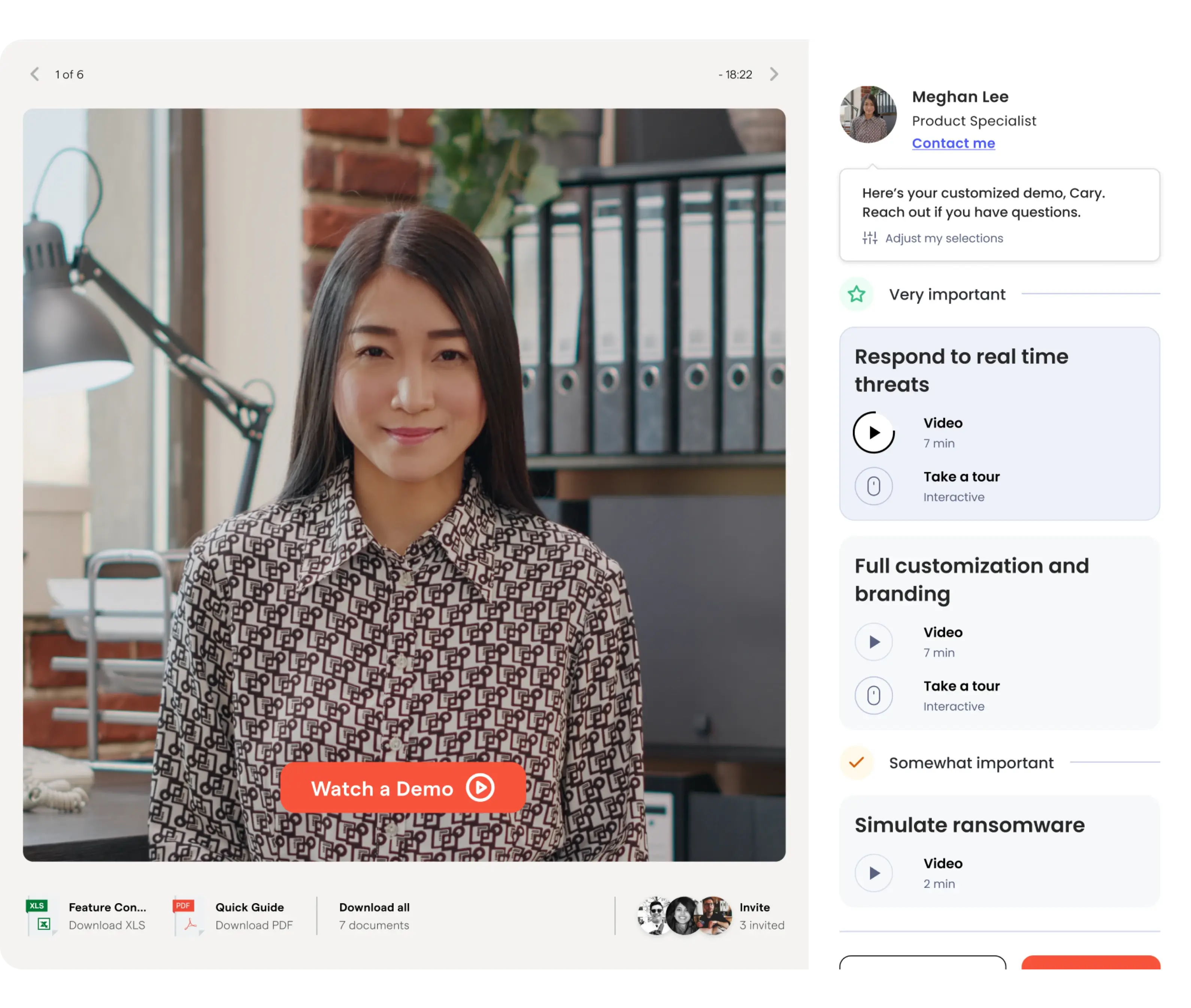
Task: Click the Very important star icon
Action: [856, 294]
